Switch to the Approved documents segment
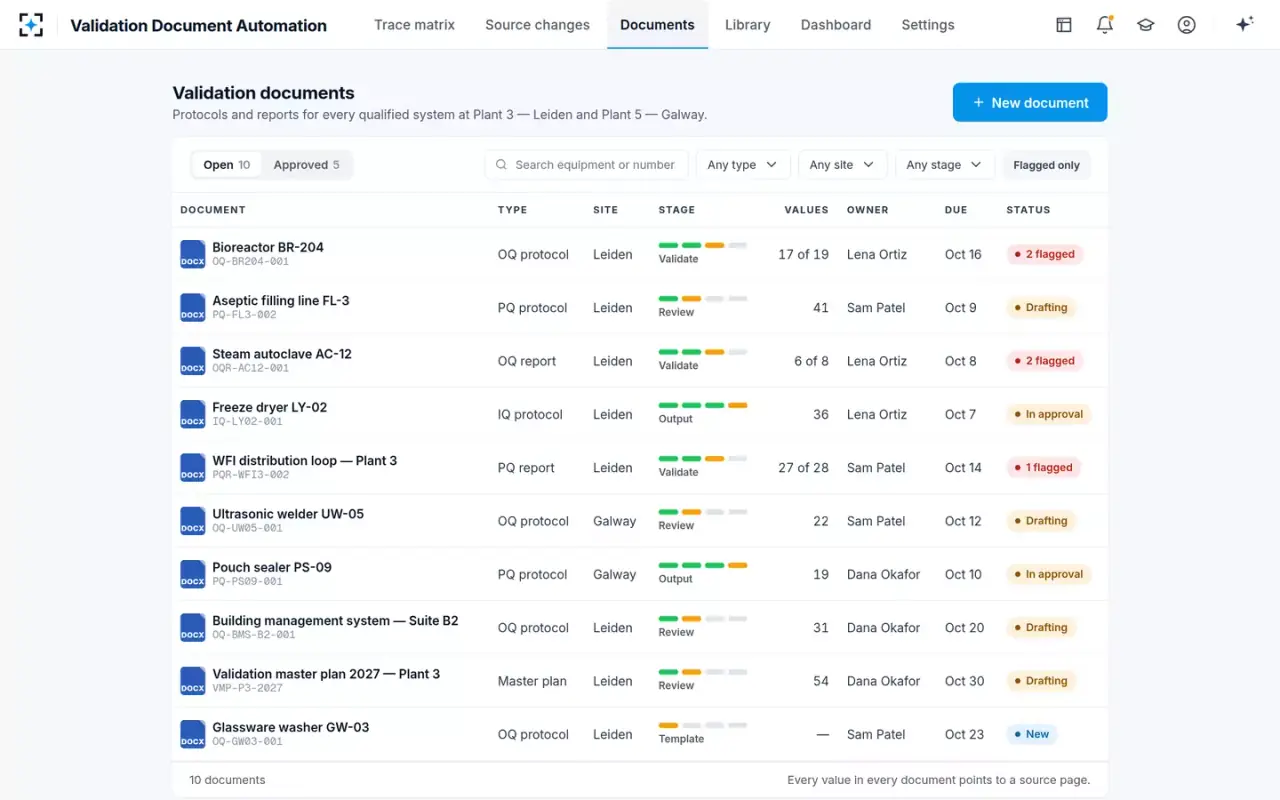 tap(306, 165)
